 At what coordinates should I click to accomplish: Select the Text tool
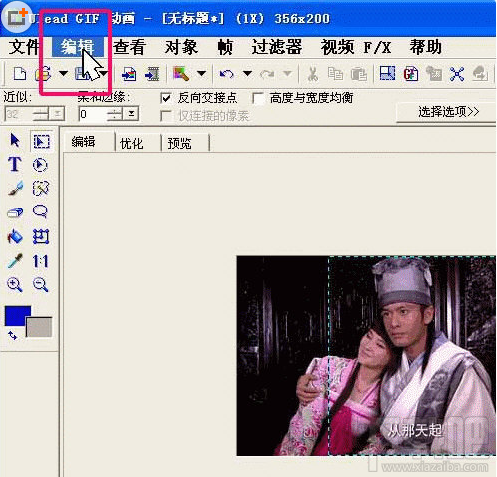15,164
